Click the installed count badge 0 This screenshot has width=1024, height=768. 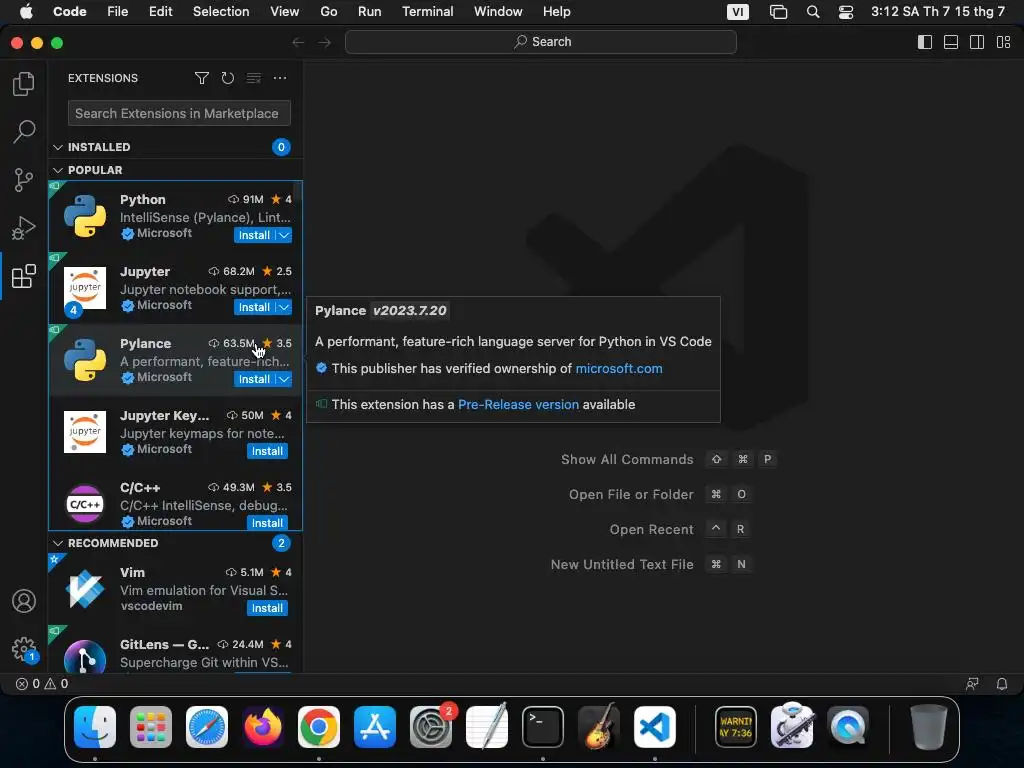[x=281, y=148]
